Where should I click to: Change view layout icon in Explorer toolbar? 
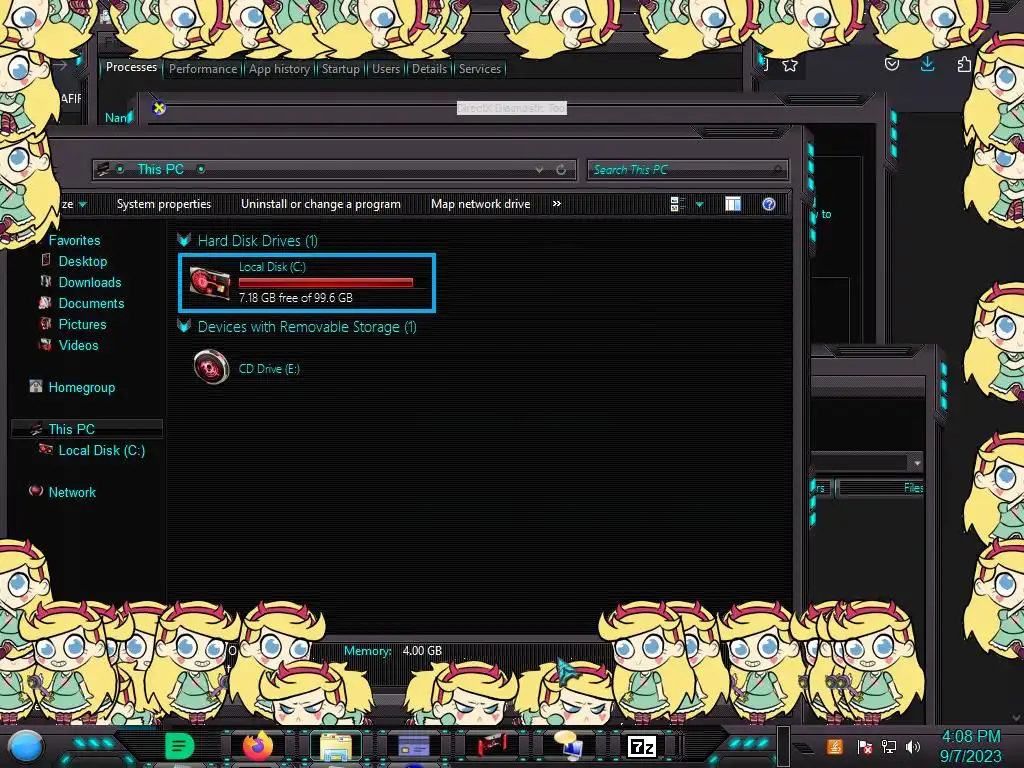(677, 204)
